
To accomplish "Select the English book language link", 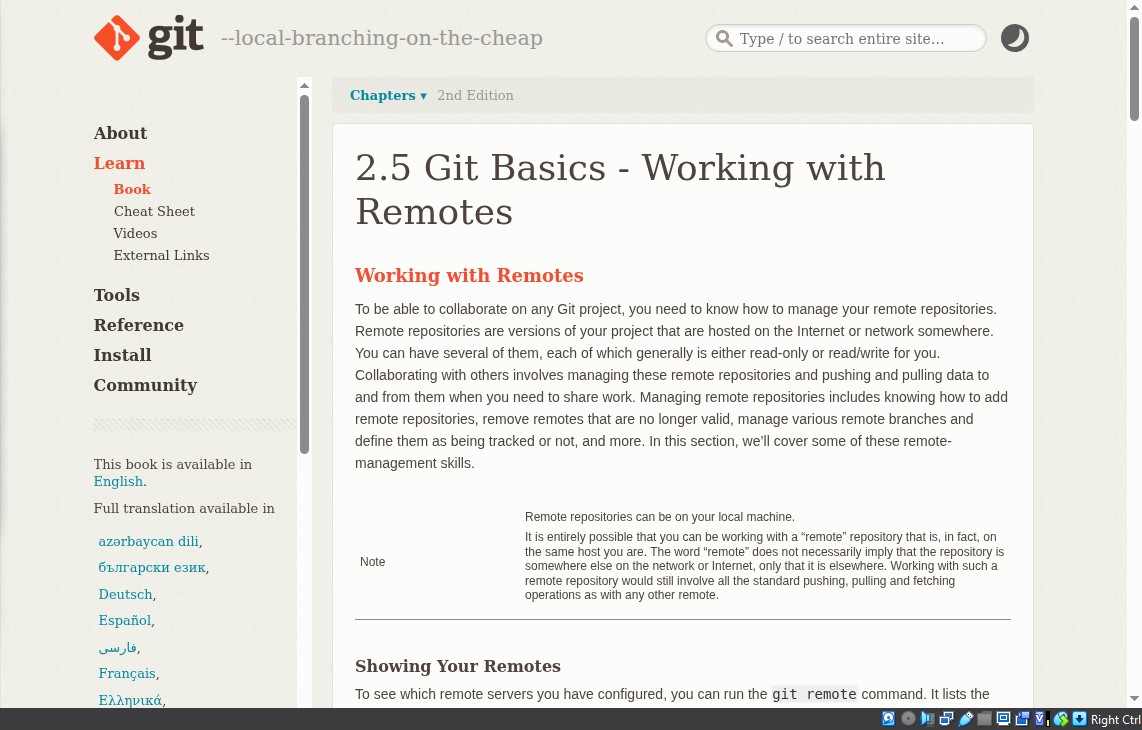I will (118, 482).
